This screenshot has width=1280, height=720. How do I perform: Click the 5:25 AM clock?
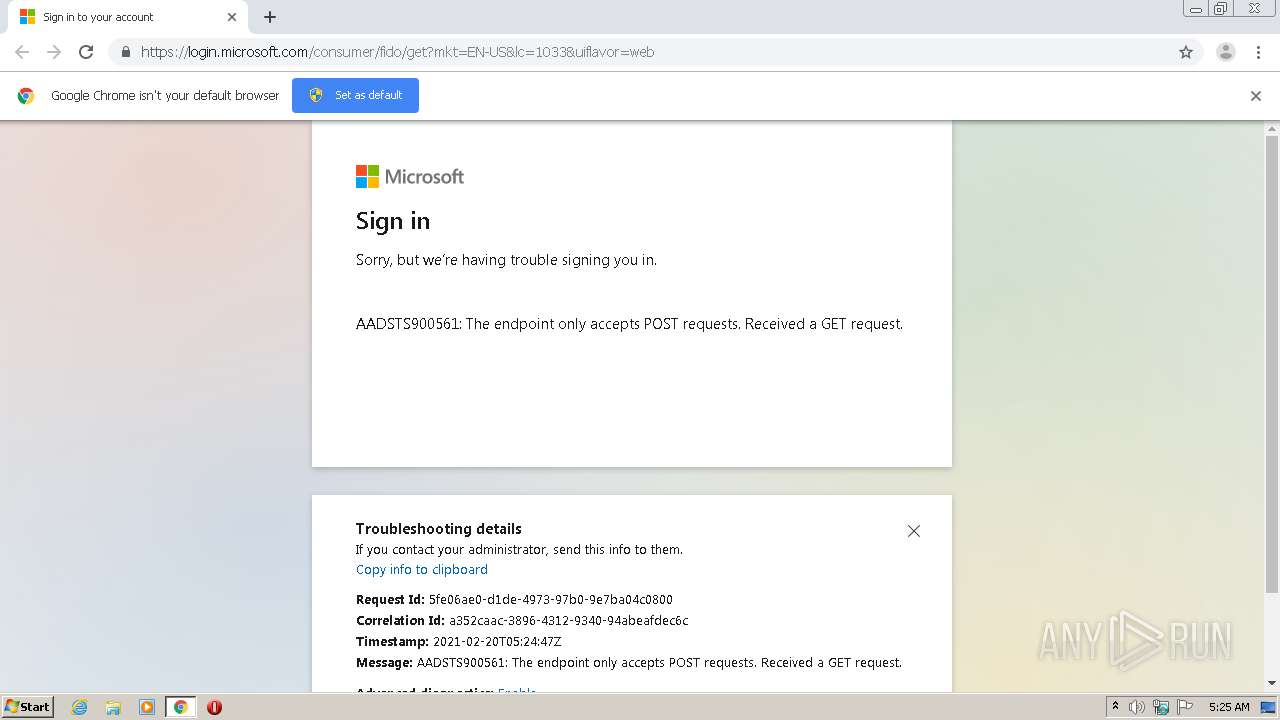1229,707
